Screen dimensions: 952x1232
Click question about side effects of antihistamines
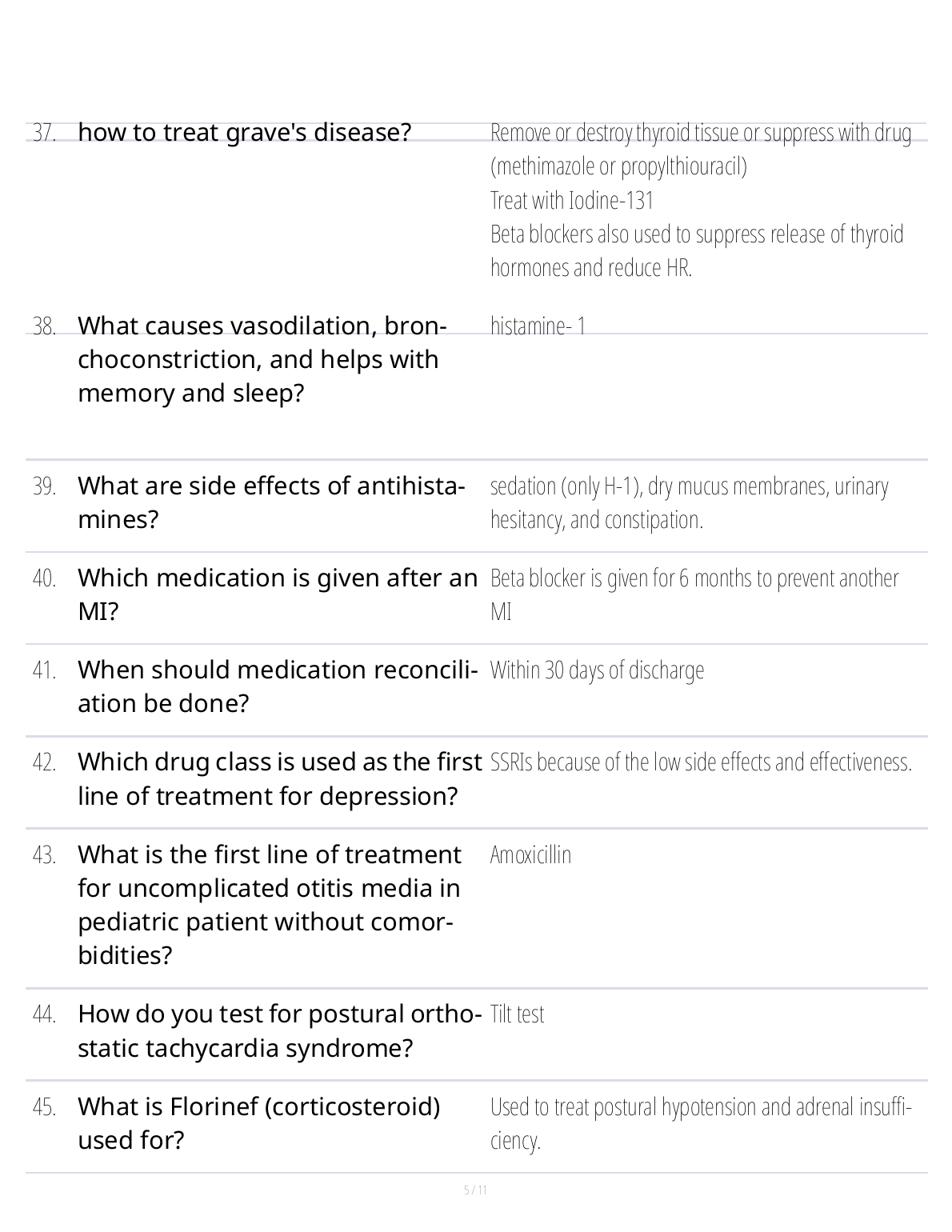270,502
